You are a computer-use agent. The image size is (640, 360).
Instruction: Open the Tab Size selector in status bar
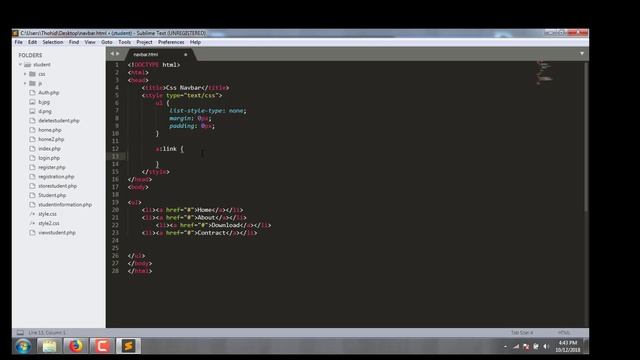tap(522, 333)
